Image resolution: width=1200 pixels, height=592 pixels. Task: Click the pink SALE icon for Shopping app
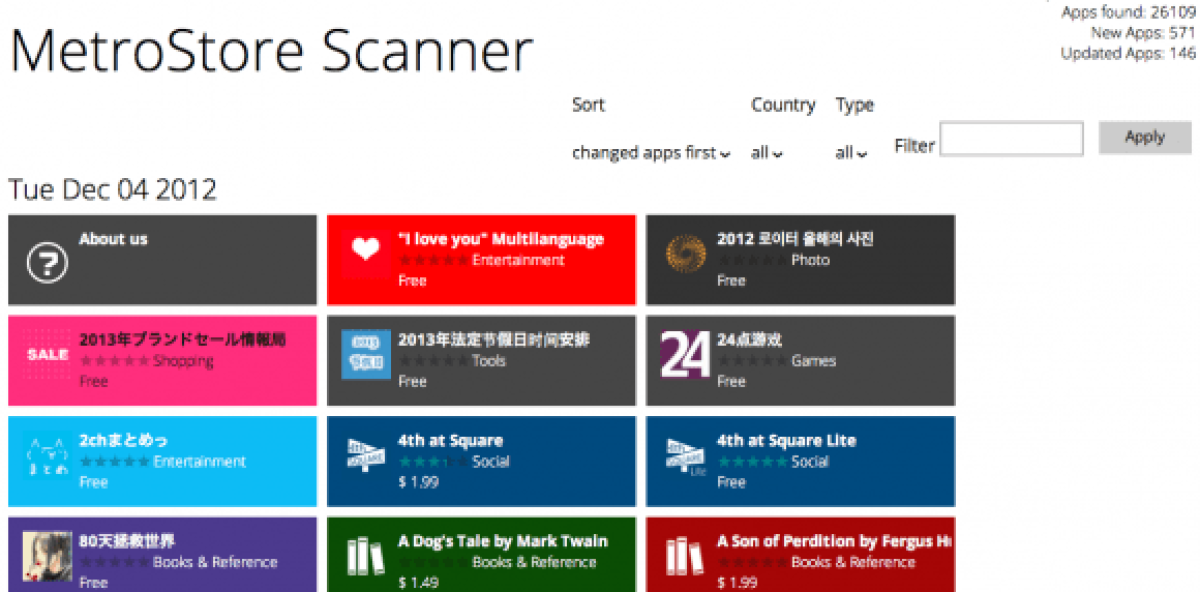(47, 355)
